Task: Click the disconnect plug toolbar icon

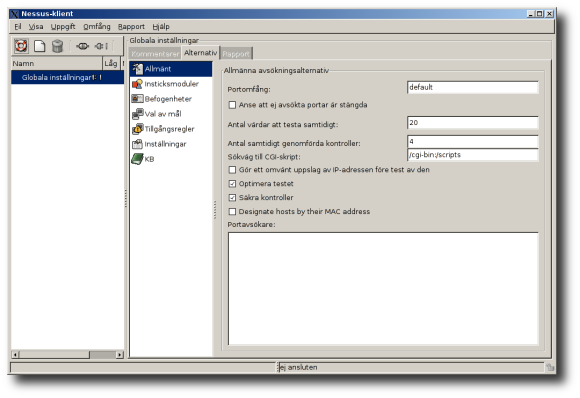Action: (101, 46)
